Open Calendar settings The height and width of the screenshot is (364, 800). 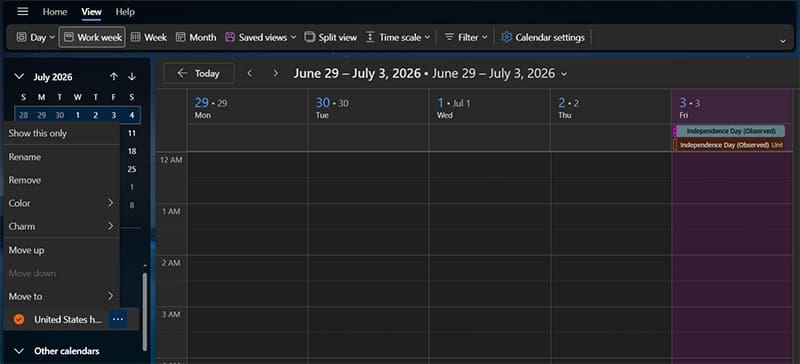(543, 37)
